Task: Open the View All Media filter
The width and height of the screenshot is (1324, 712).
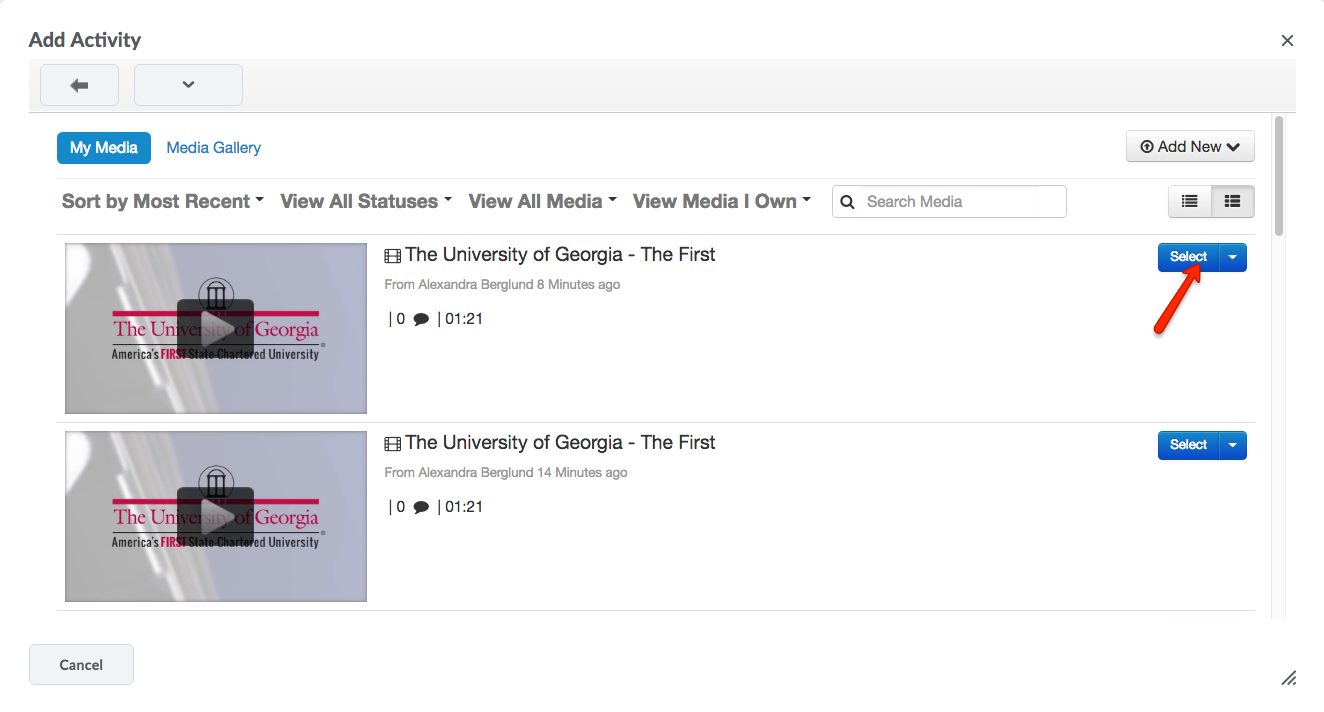Action: point(542,201)
